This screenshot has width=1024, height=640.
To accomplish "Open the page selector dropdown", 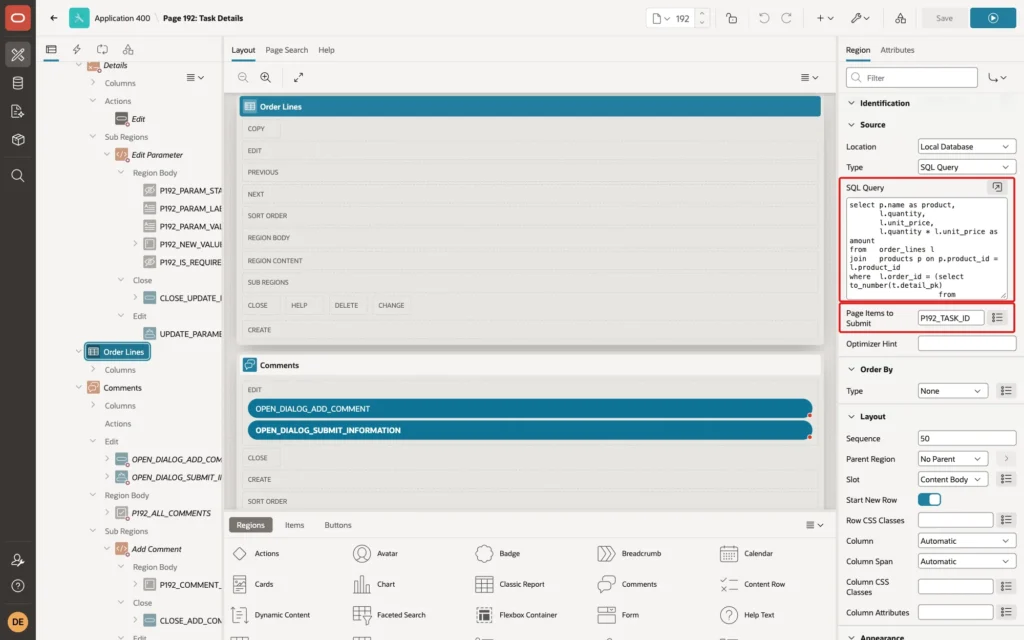I will (661, 18).
